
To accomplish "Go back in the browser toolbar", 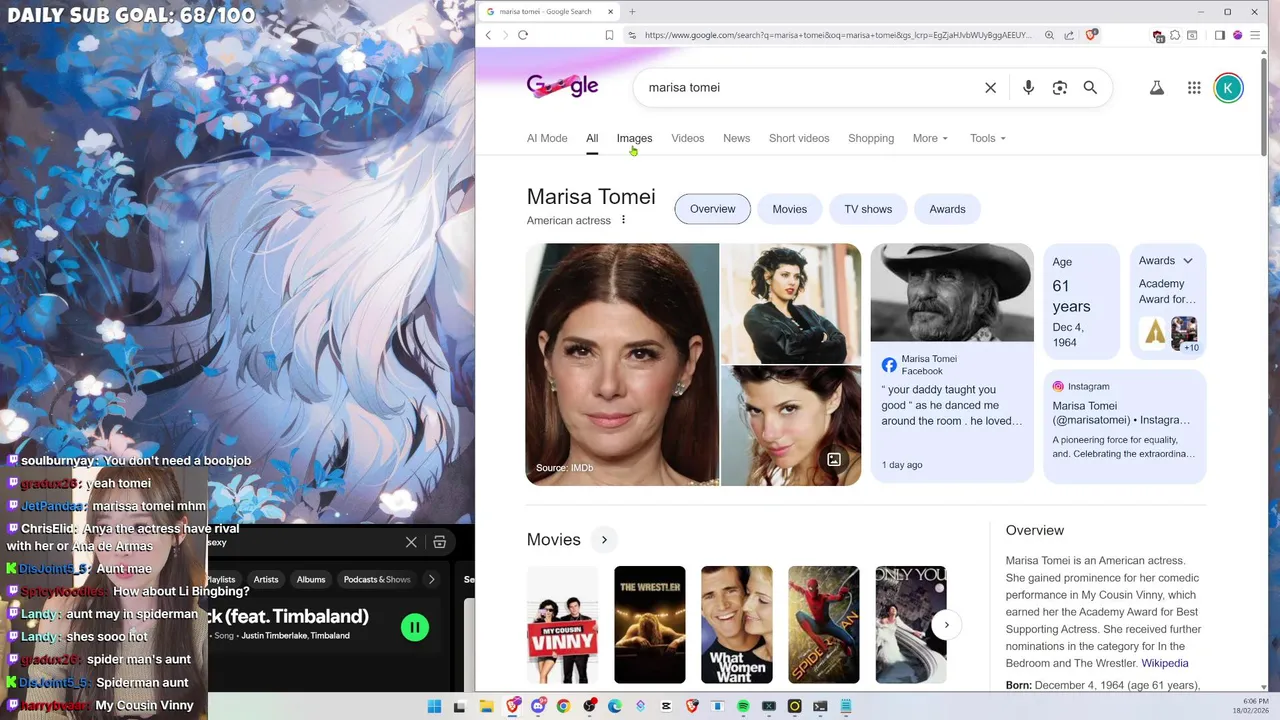I will pyautogui.click(x=488, y=35).
